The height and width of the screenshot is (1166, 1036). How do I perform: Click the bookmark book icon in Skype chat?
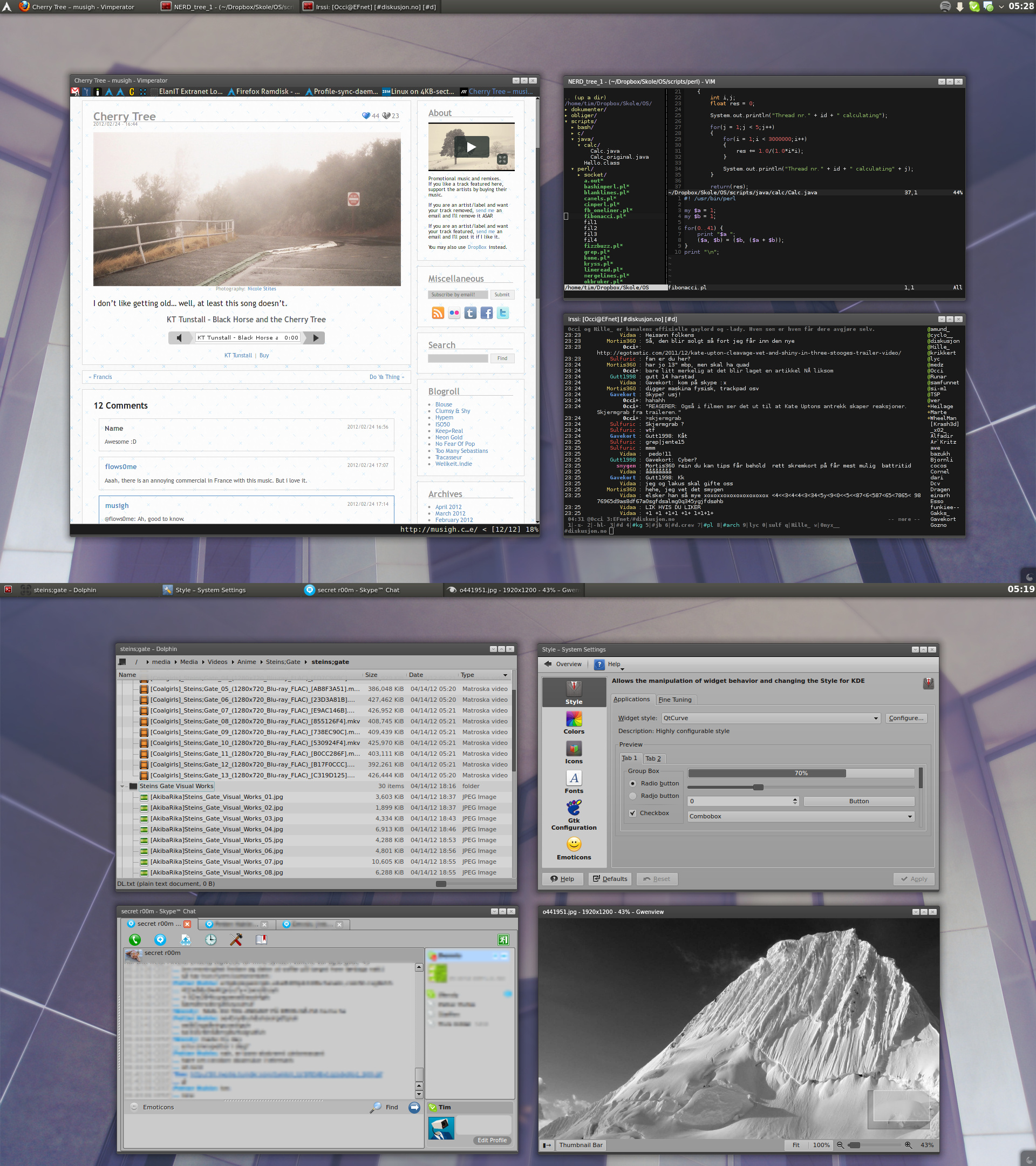(x=261, y=939)
